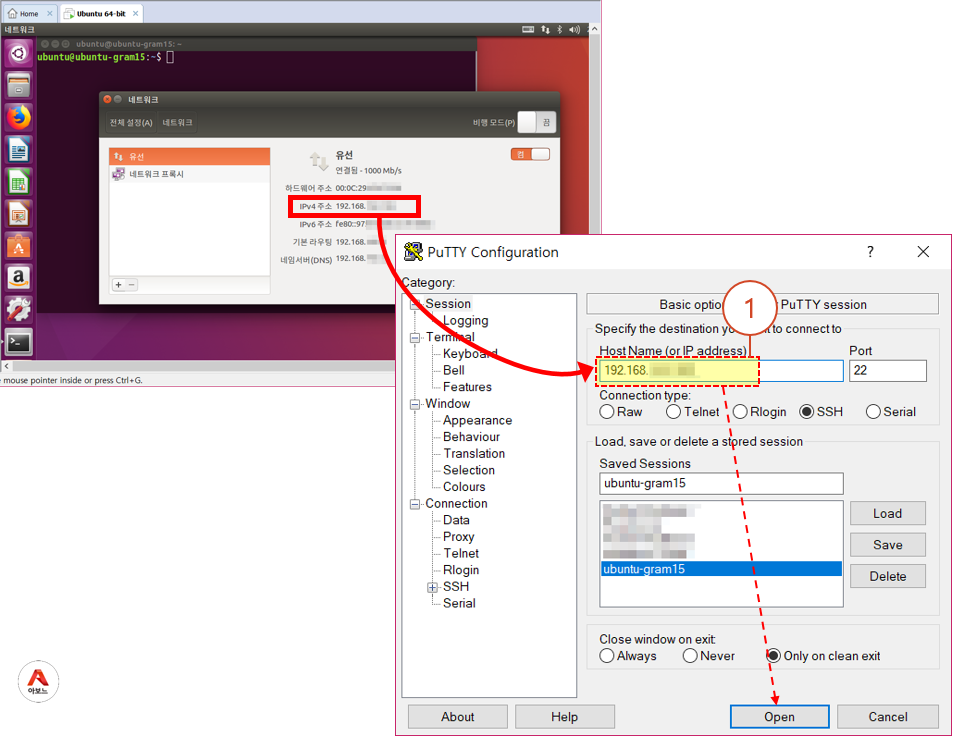Select 네트워크 프록시 in network list

(189, 174)
